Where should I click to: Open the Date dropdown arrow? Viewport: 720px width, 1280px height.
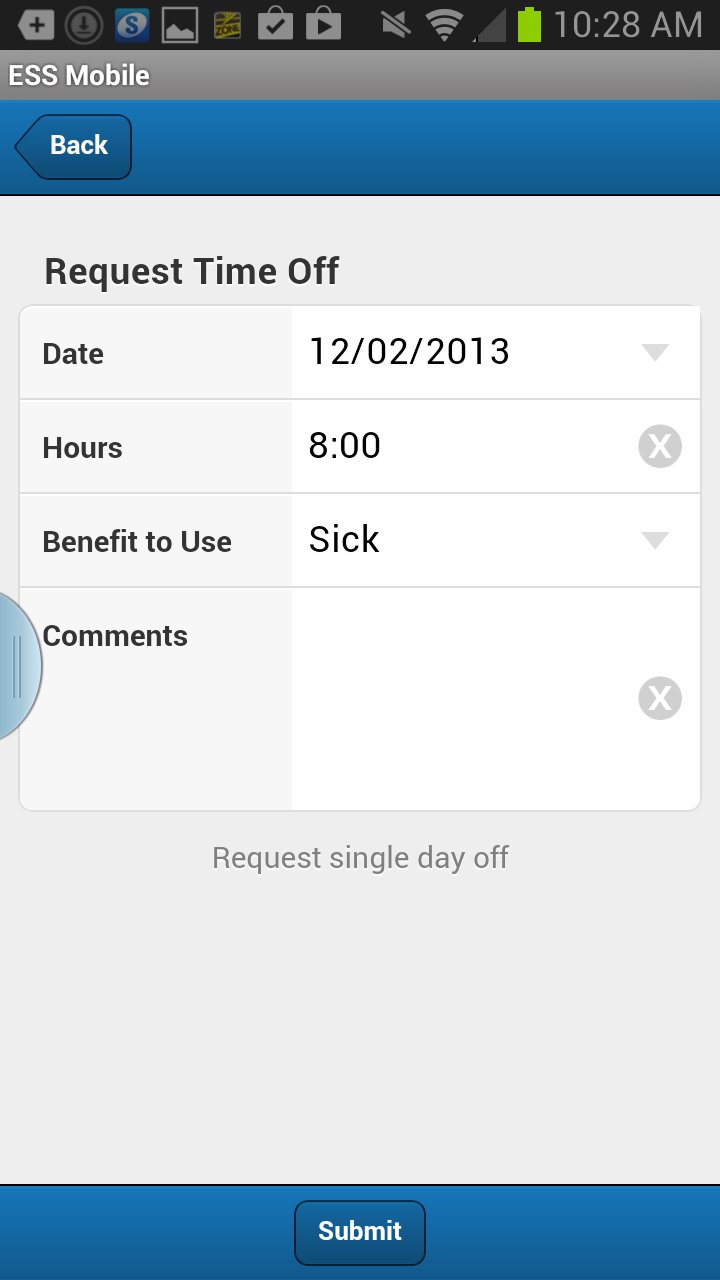pos(655,352)
